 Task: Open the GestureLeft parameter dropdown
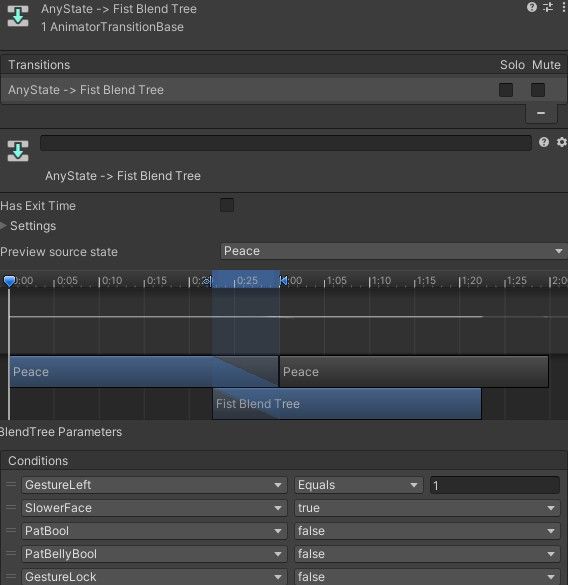tap(154, 485)
